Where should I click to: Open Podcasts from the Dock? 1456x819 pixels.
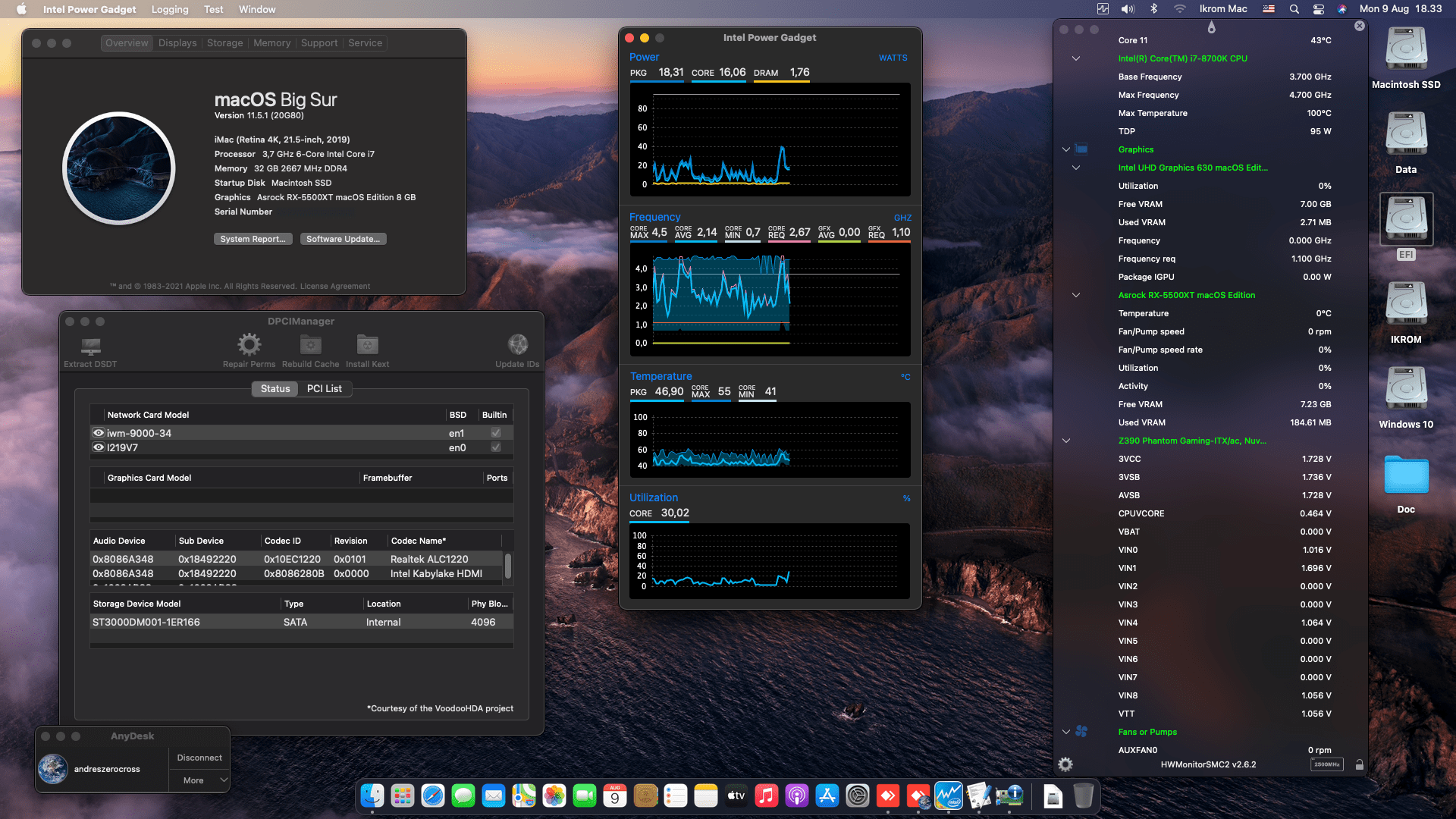[797, 795]
